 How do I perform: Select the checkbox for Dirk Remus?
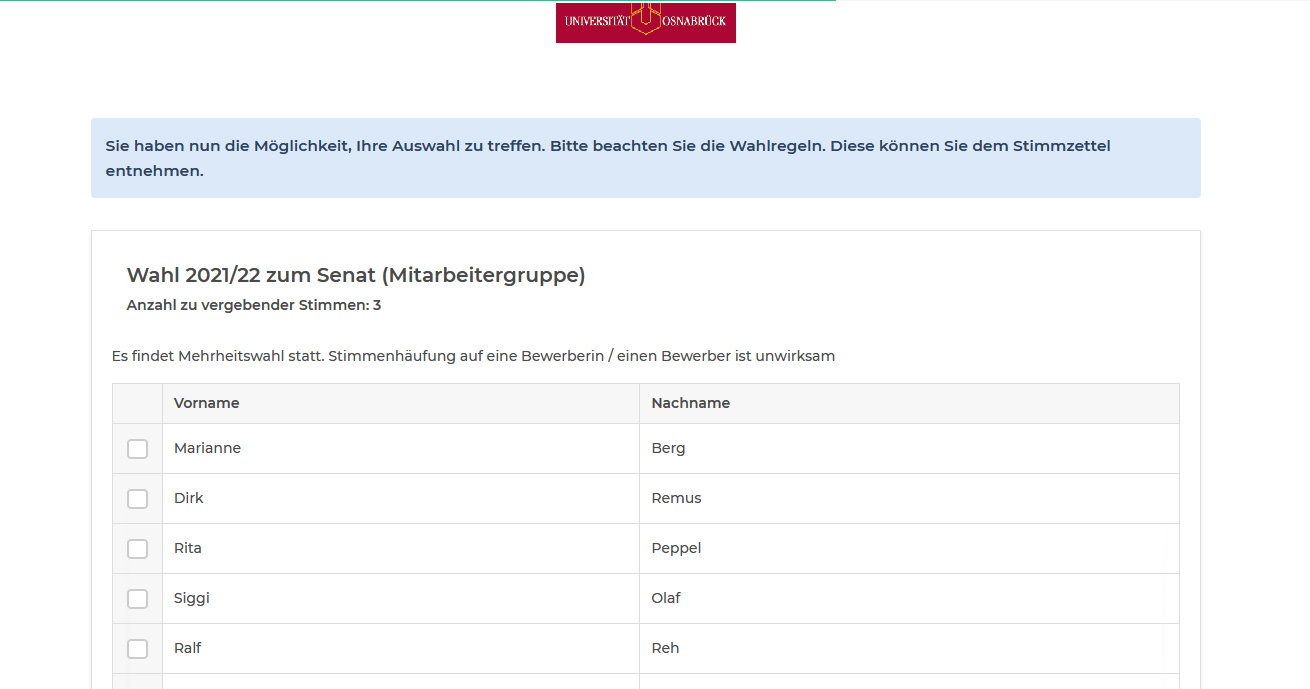pyautogui.click(x=137, y=498)
